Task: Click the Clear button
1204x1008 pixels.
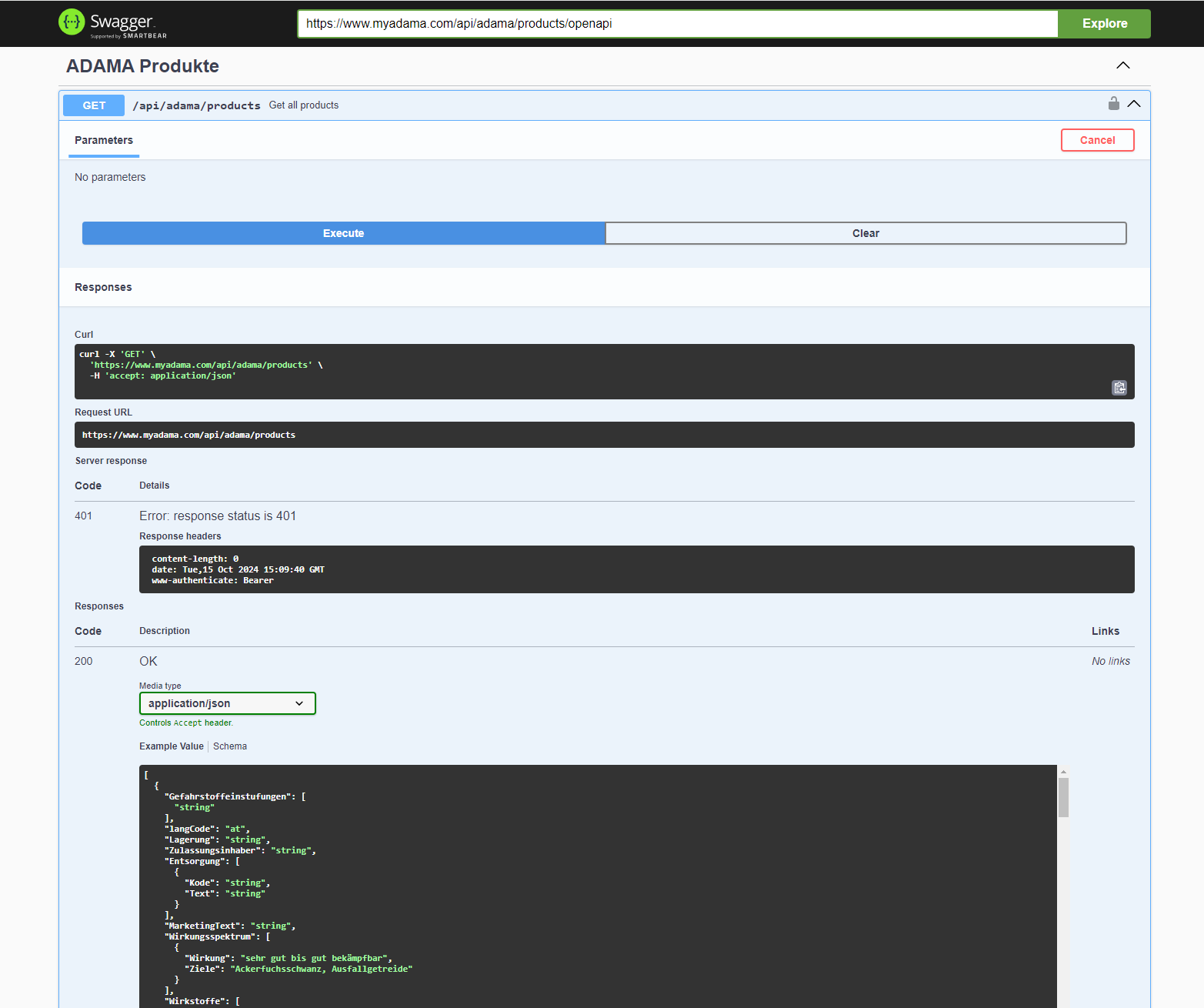Action: pos(865,233)
